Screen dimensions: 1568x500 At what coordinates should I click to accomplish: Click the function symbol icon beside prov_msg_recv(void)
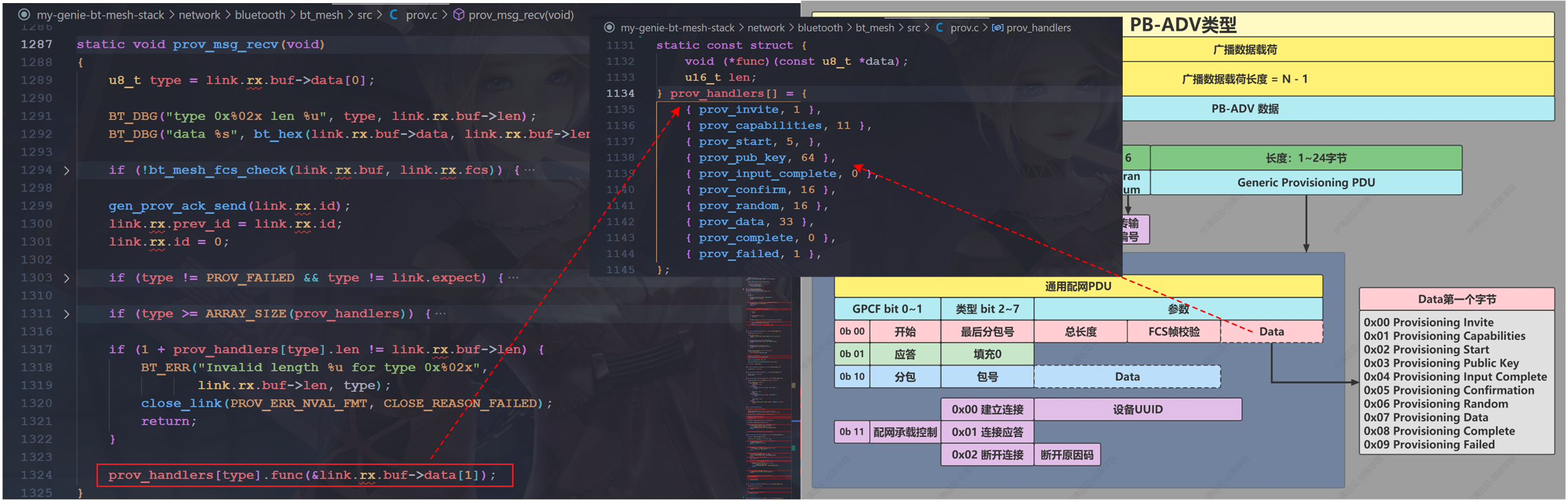coord(458,15)
